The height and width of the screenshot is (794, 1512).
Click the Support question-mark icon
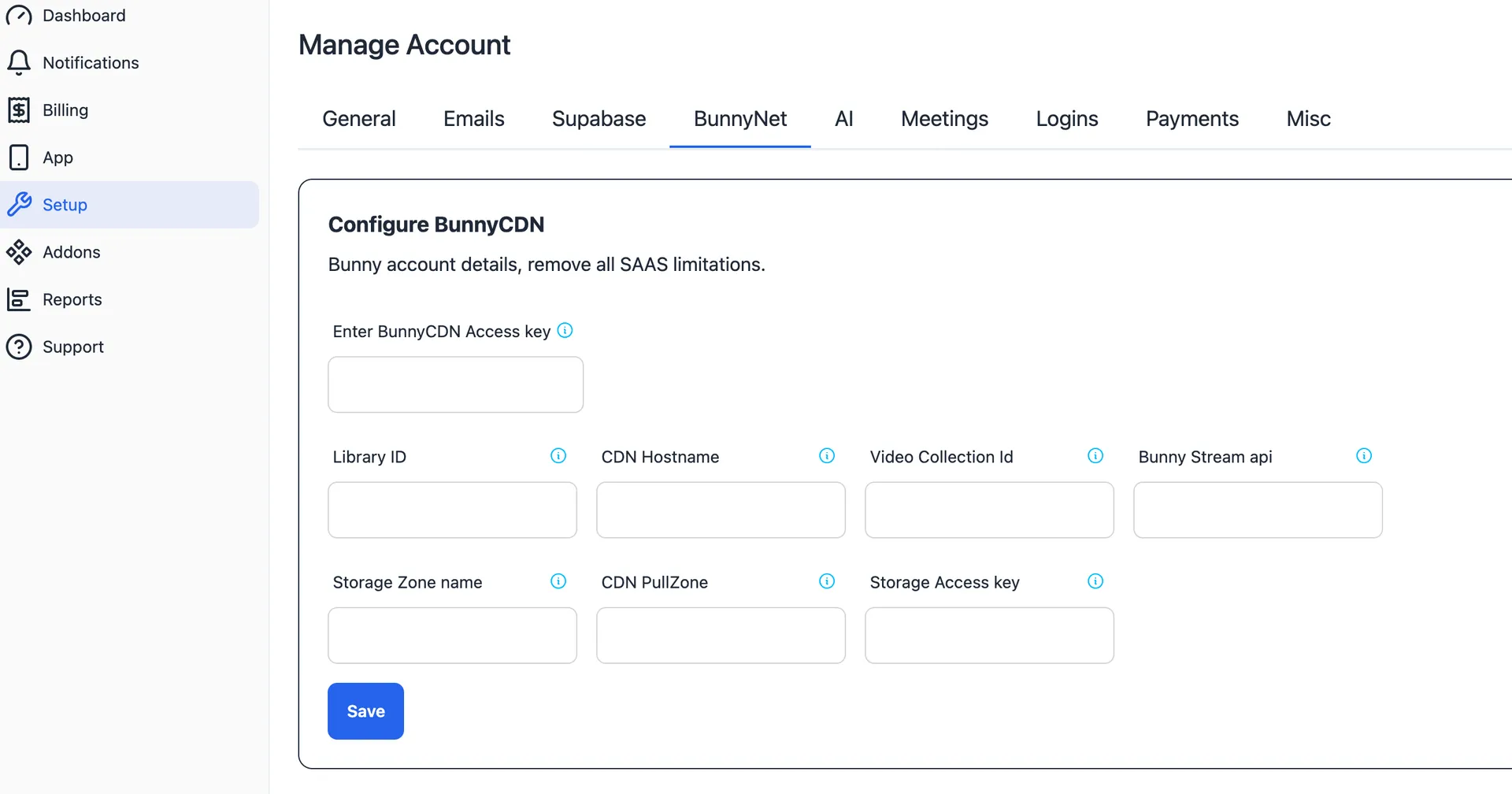coord(19,347)
